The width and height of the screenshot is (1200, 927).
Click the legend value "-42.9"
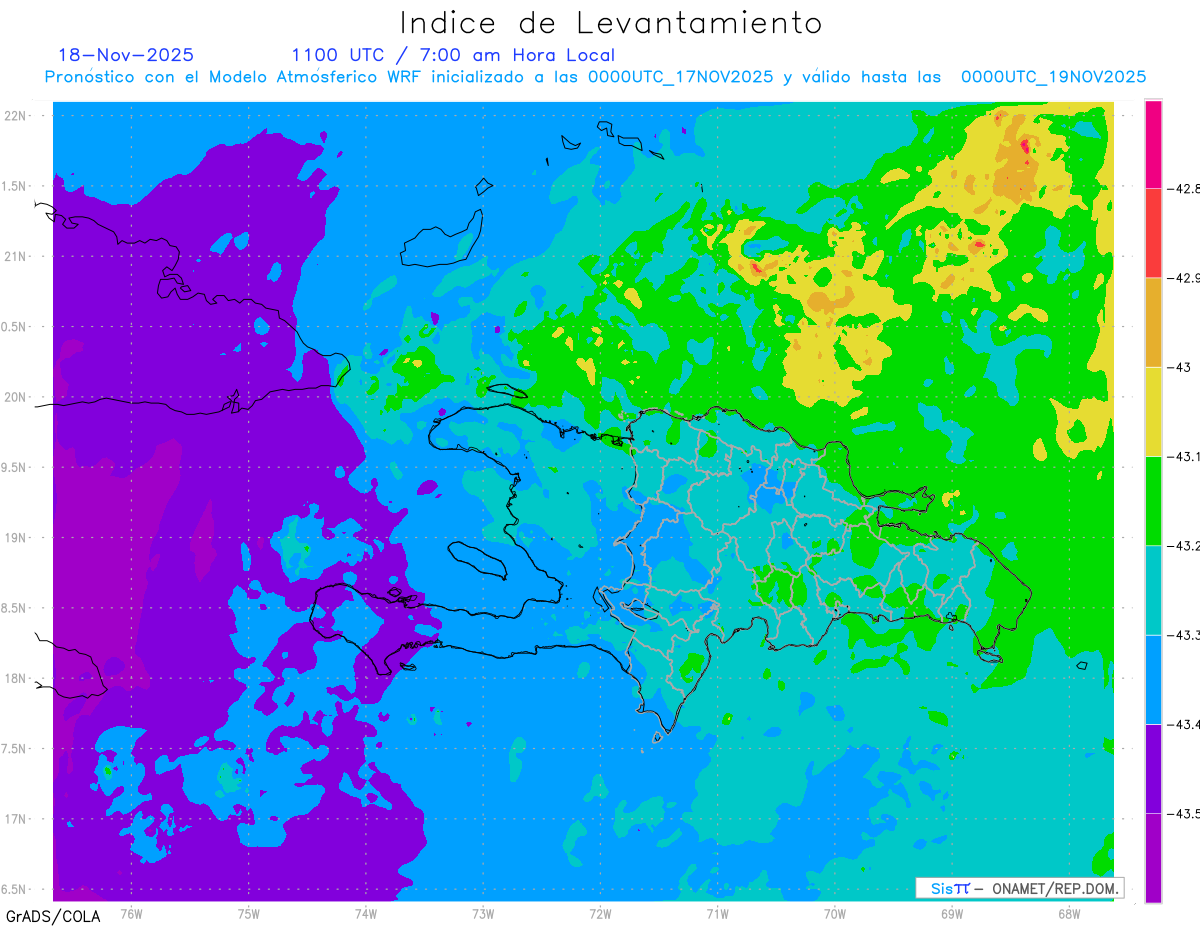click(x=1186, y=278)
